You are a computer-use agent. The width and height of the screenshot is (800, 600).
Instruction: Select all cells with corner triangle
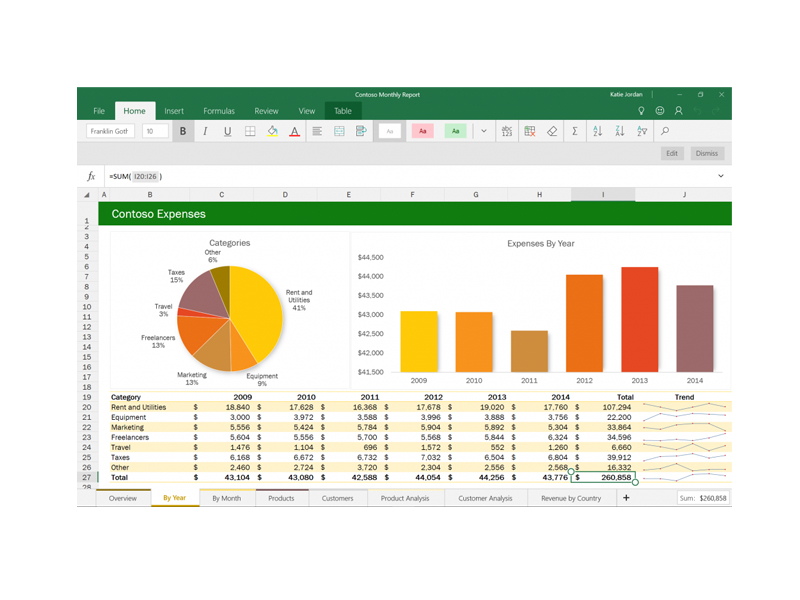point(87,194)
